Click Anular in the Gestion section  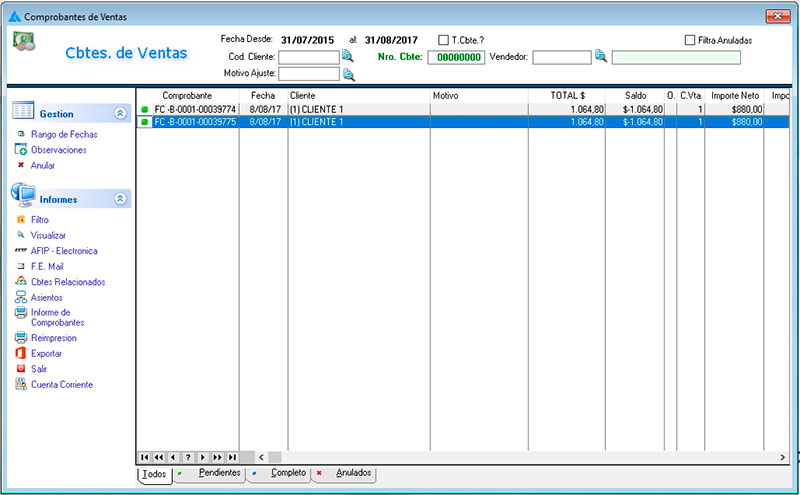[43, 165]
